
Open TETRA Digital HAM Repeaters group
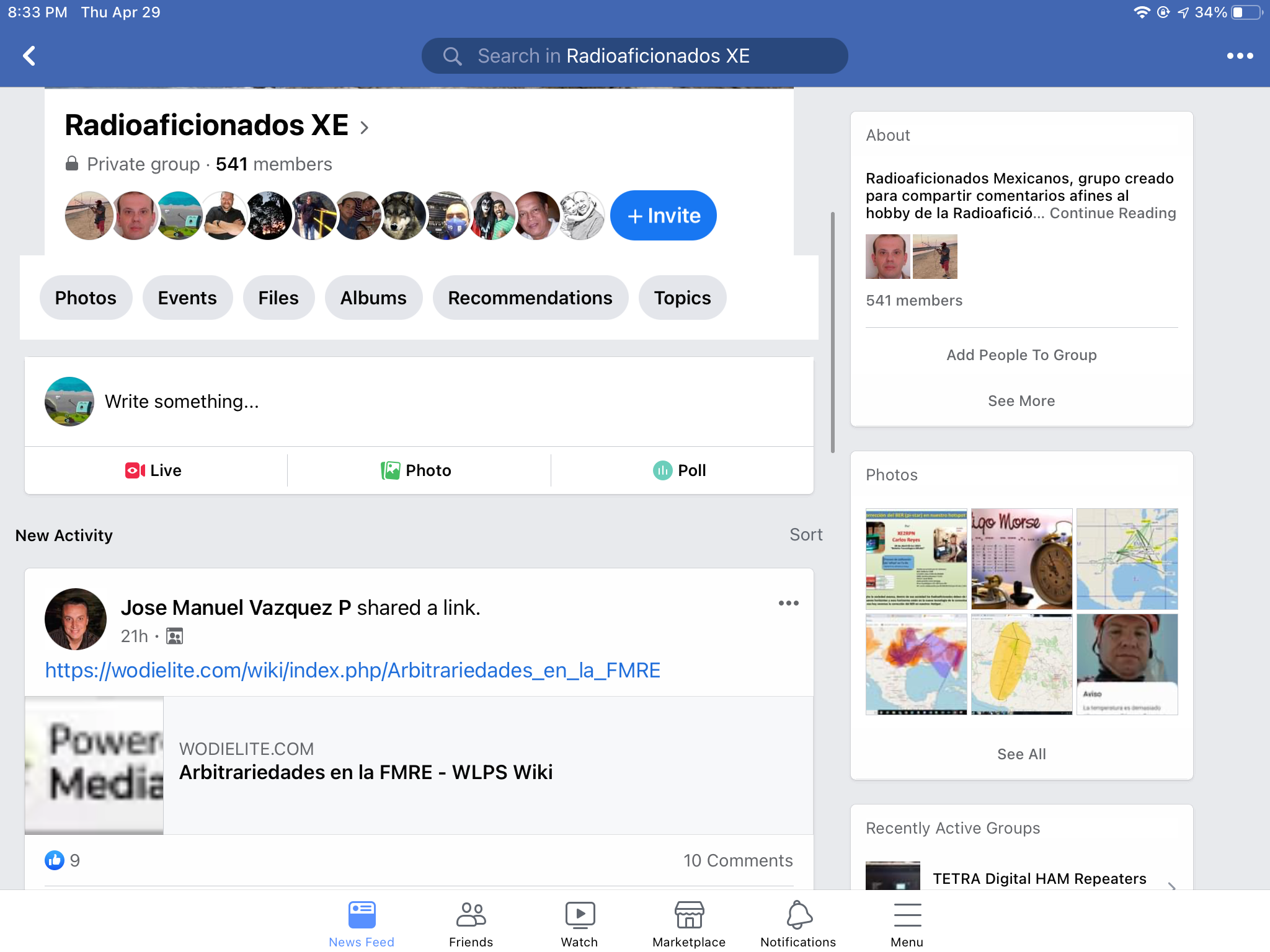point(1021,878)
